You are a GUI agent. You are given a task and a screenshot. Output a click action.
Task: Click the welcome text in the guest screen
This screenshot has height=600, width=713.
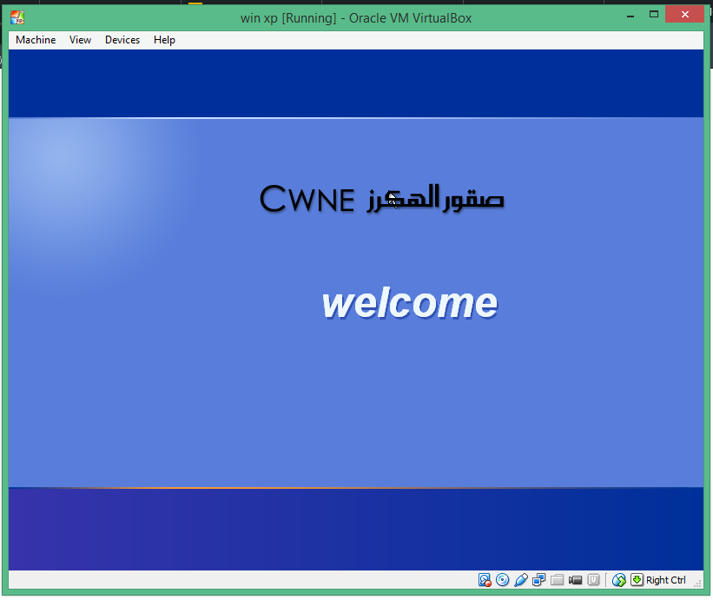[x=410, y=303]
